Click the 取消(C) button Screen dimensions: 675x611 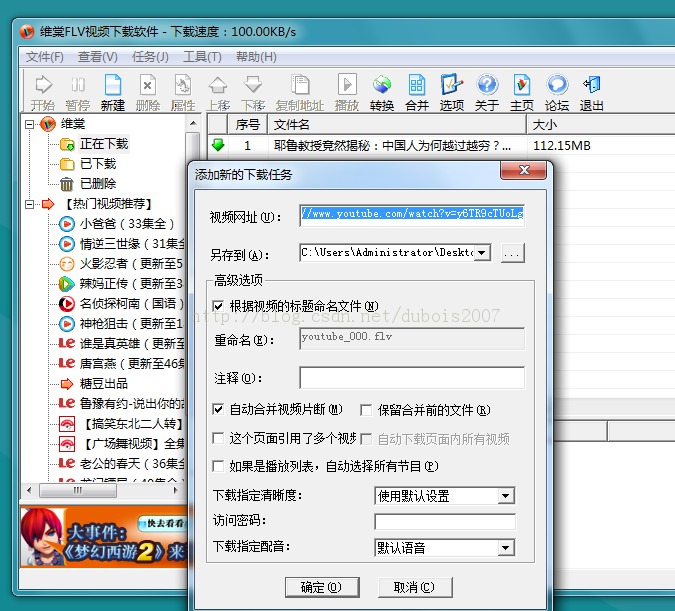(415, 587)
